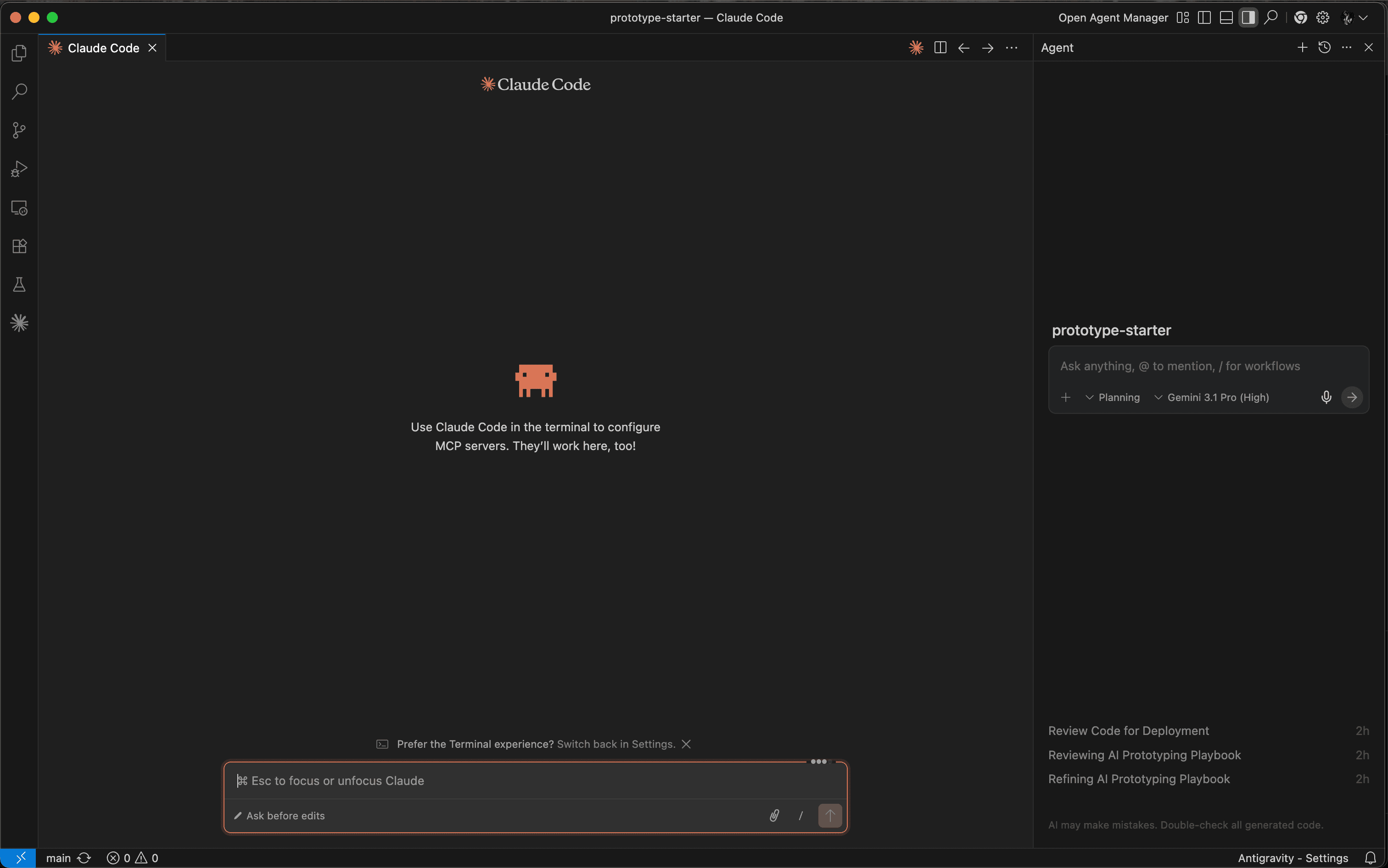Image resolution: width=1388 pixels, height=868 pixels.
Task: Open the Extensions view from the sidebar
Action: click(19, 246)
